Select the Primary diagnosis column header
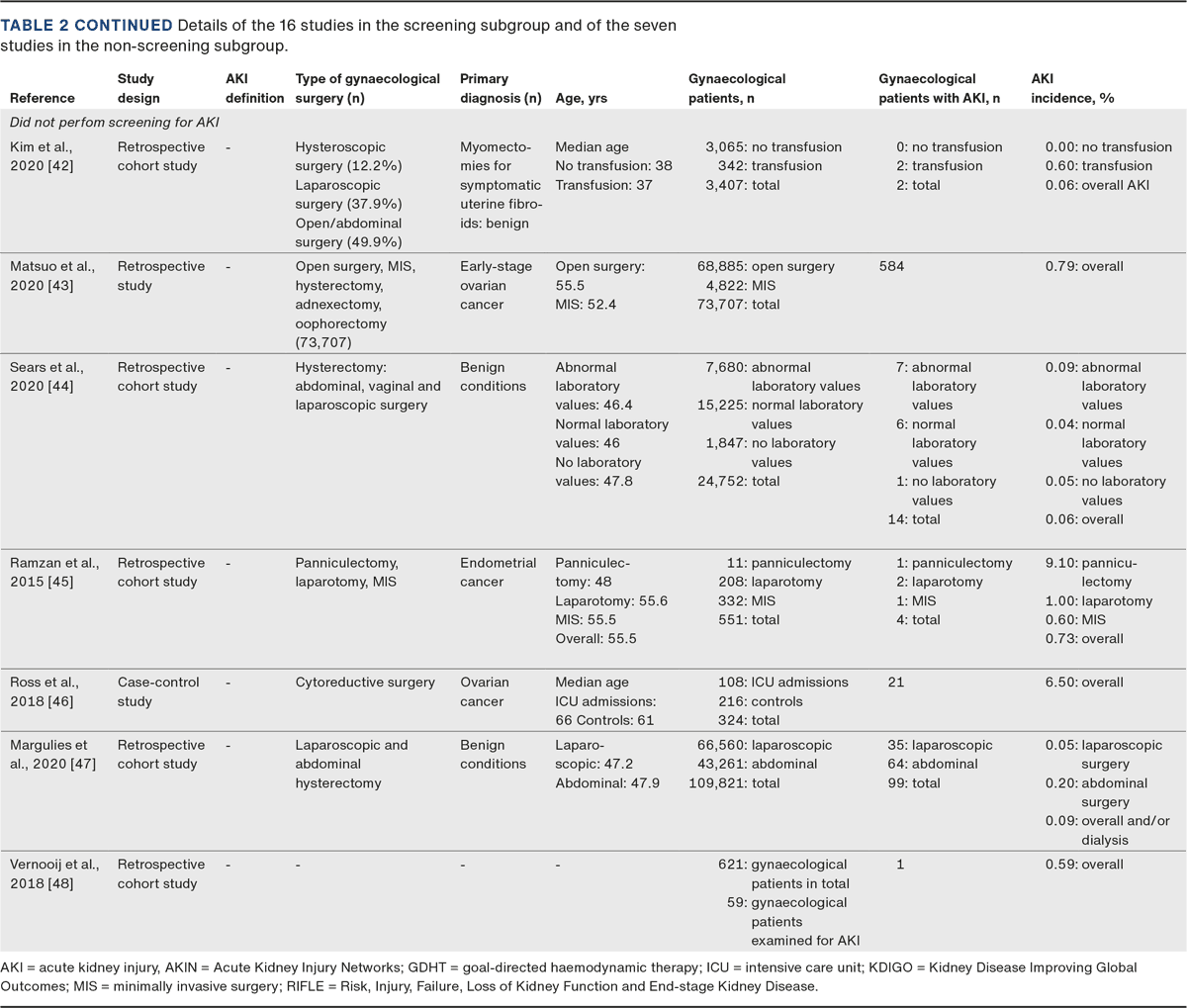The width and height of the screenshot is (1187, 1008). click(500, 88)
